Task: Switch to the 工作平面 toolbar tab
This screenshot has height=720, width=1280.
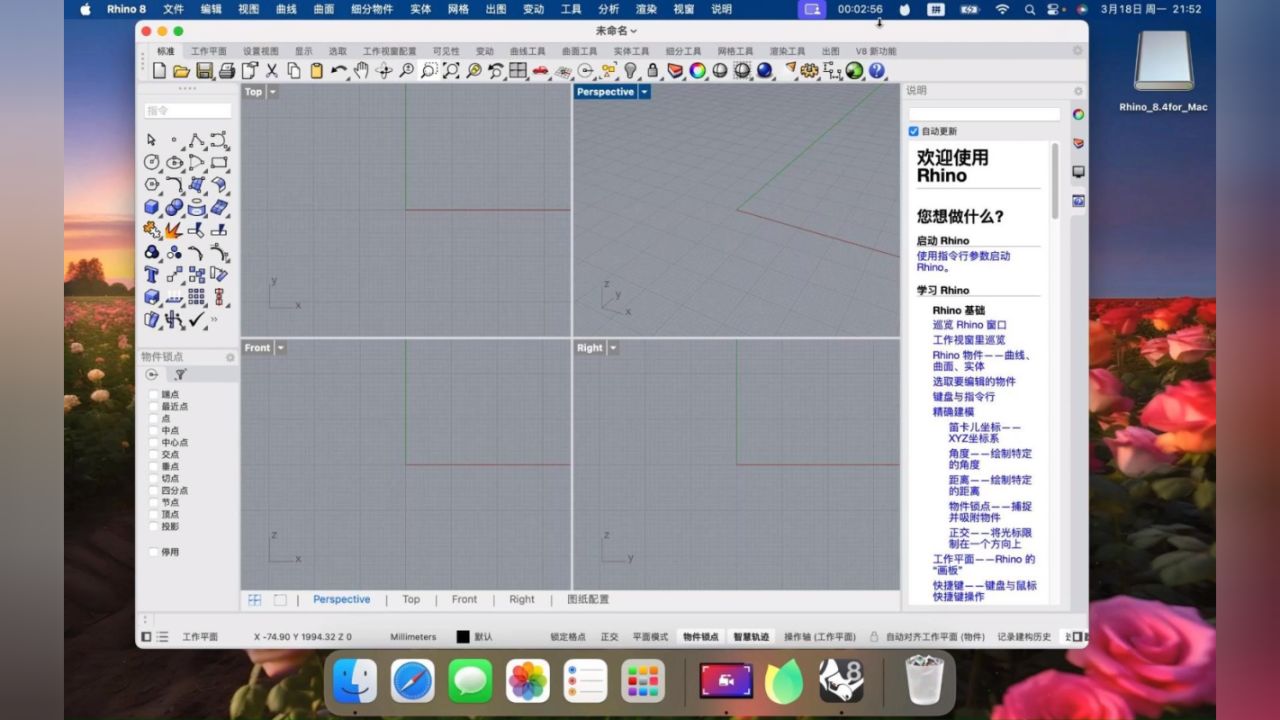Action: pos(209,51)
